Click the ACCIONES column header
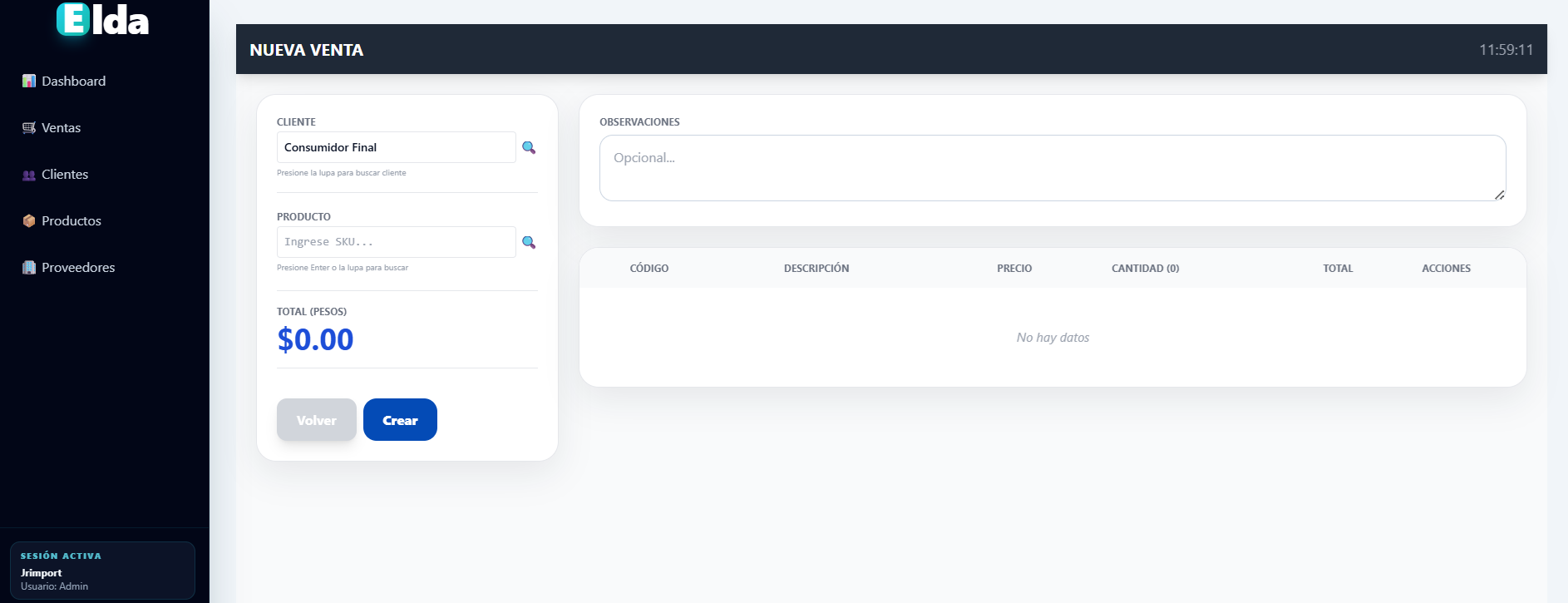This screenshot has width=1568, height=603. pyautogui.click(x=1446, y=268)
